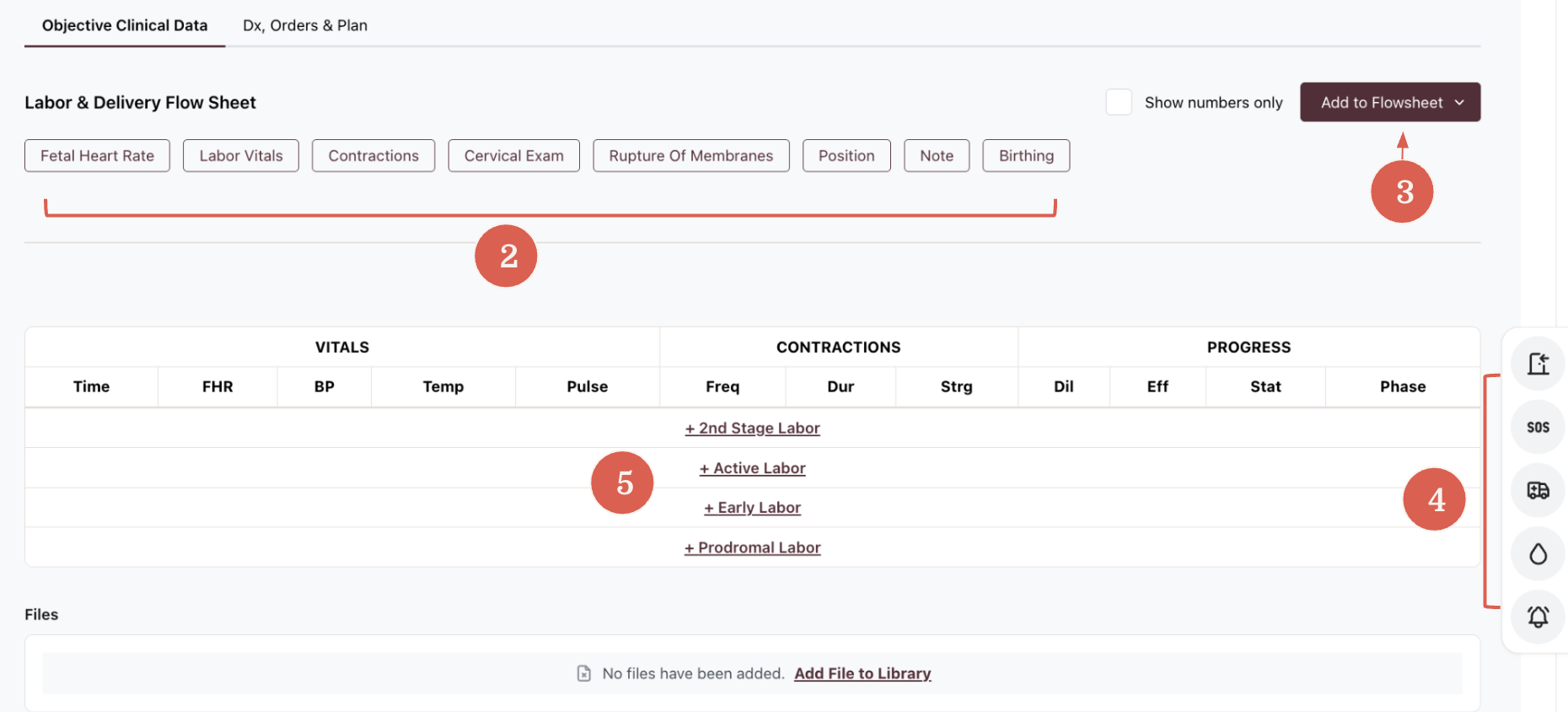
Task: Add Early Labor entry
Action: click(x=753, y=507)
